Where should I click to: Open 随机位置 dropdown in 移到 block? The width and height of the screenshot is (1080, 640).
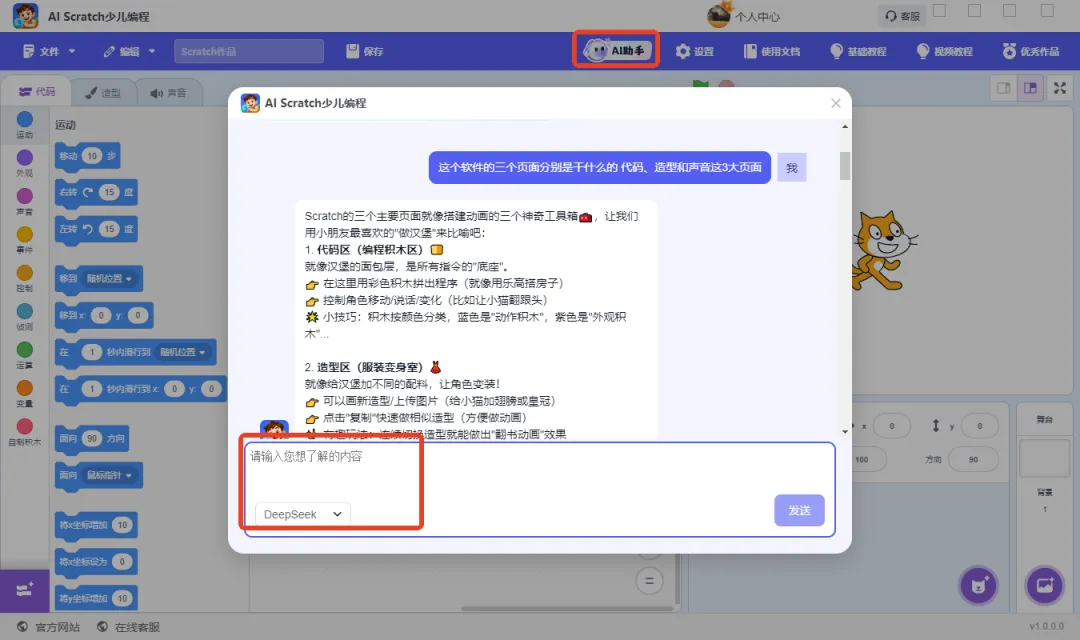pos(109,278)
